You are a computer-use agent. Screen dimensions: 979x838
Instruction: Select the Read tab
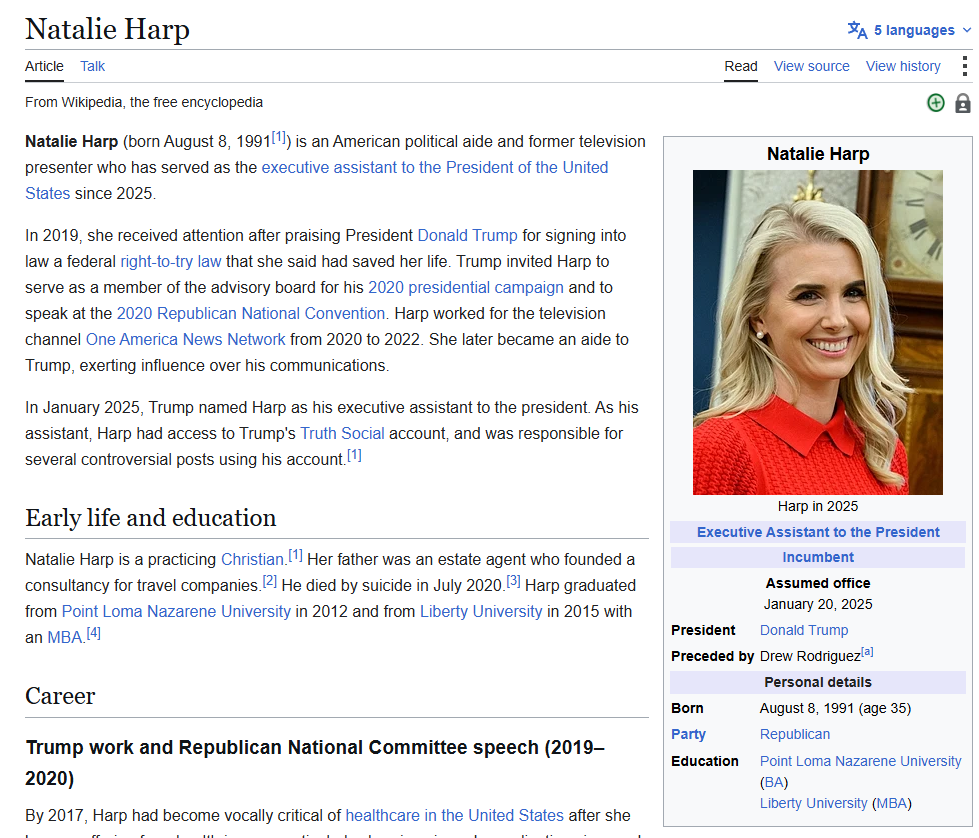click(x=740, y=66)
